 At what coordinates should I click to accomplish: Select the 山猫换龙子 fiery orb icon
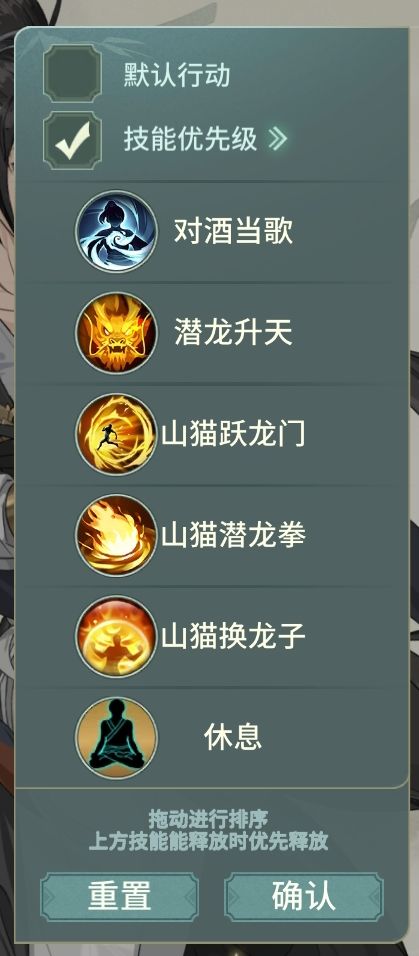click(x=116, y=637)
